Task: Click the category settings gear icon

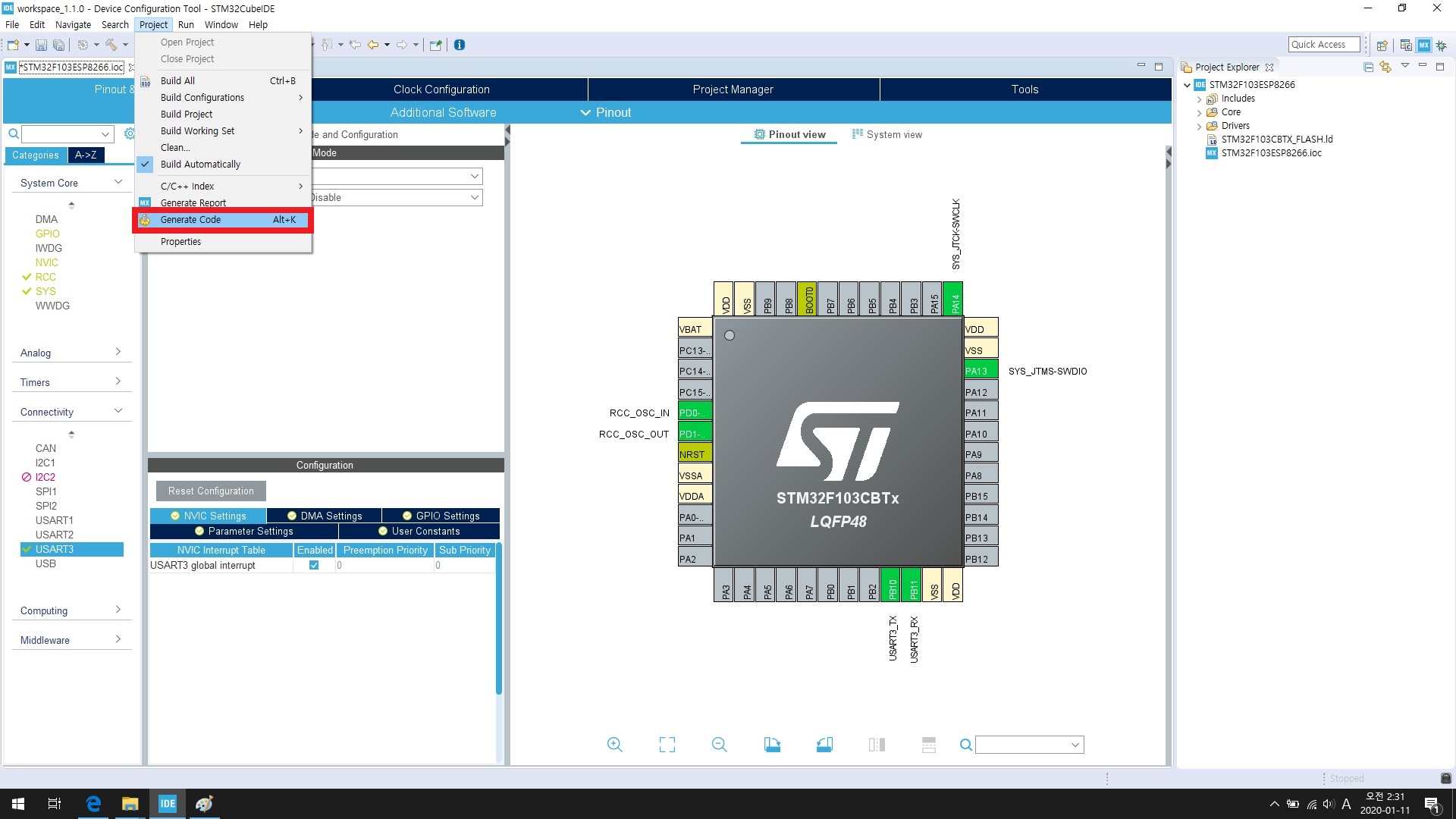Action: pos(129,134)
